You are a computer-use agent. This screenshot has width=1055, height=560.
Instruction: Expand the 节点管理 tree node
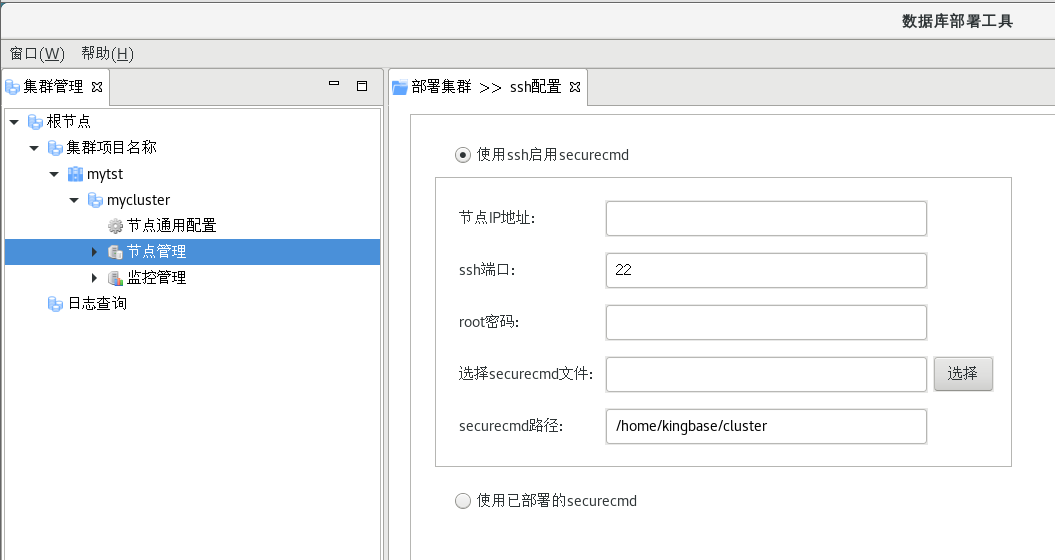click(x=95, y=252)
